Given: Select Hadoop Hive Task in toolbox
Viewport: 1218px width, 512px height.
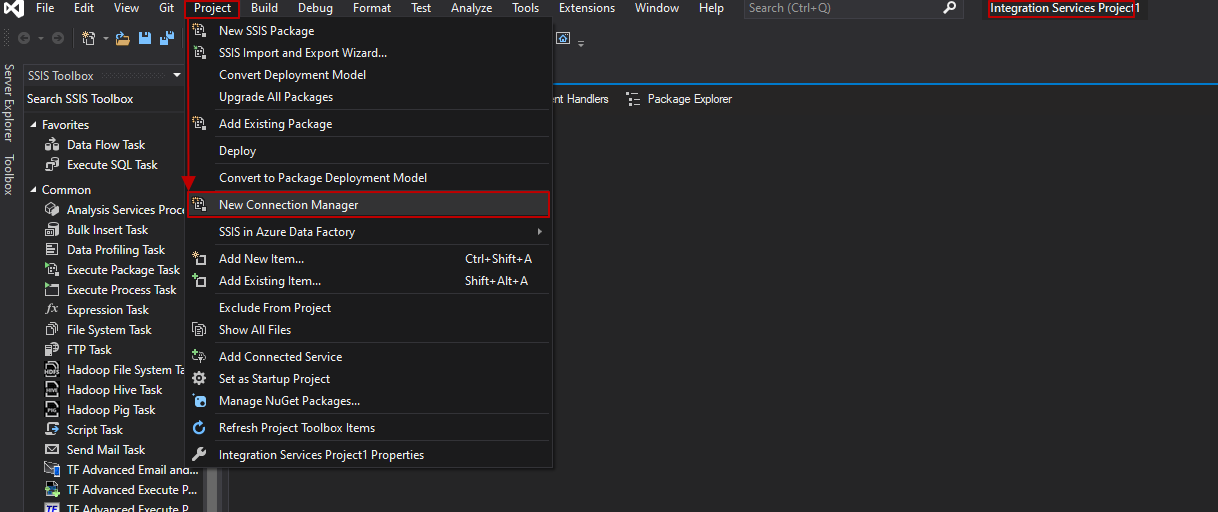Looking at the screenshot, I should 114,390.
